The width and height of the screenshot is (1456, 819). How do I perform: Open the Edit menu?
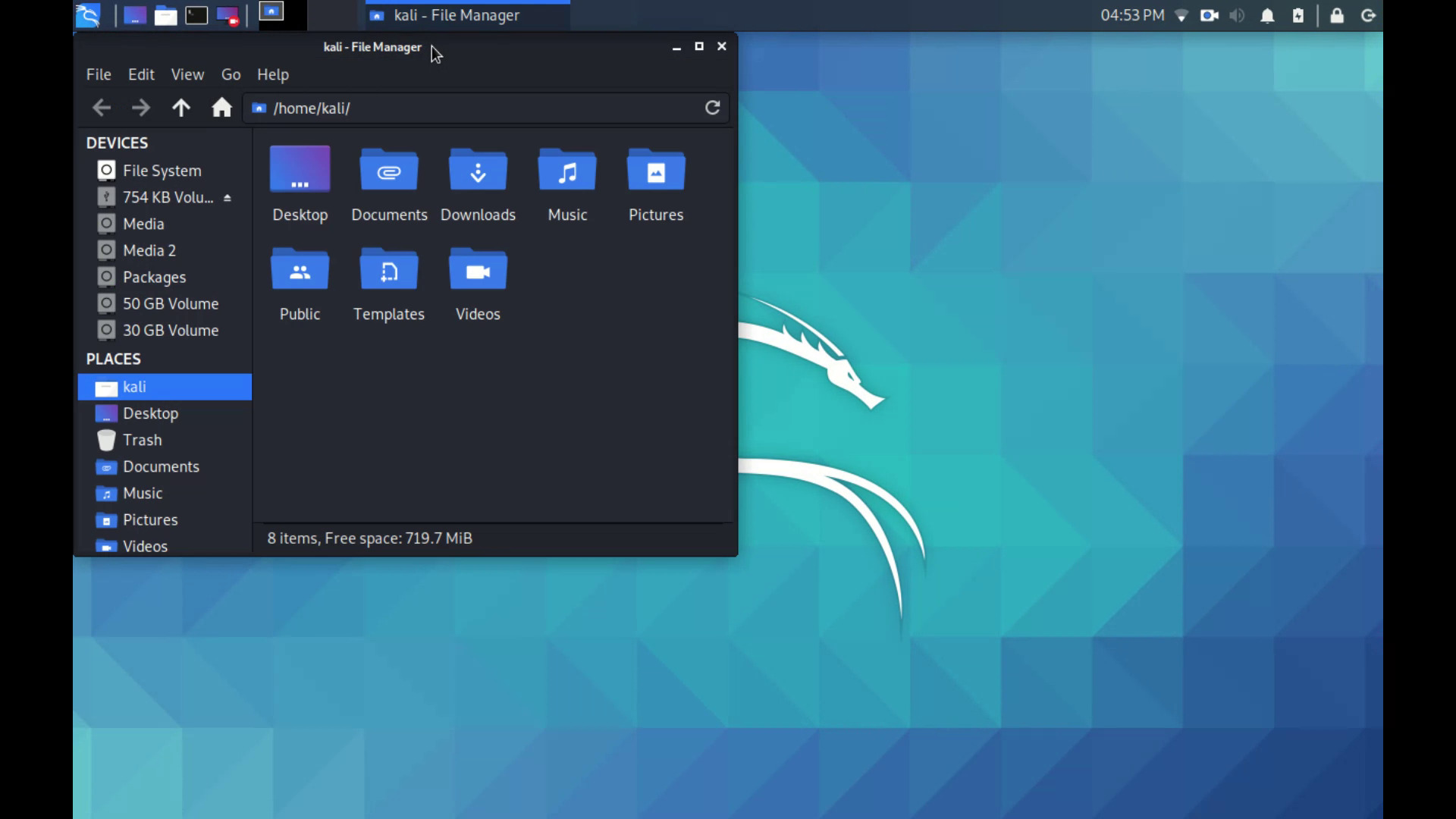click(141, 74)
